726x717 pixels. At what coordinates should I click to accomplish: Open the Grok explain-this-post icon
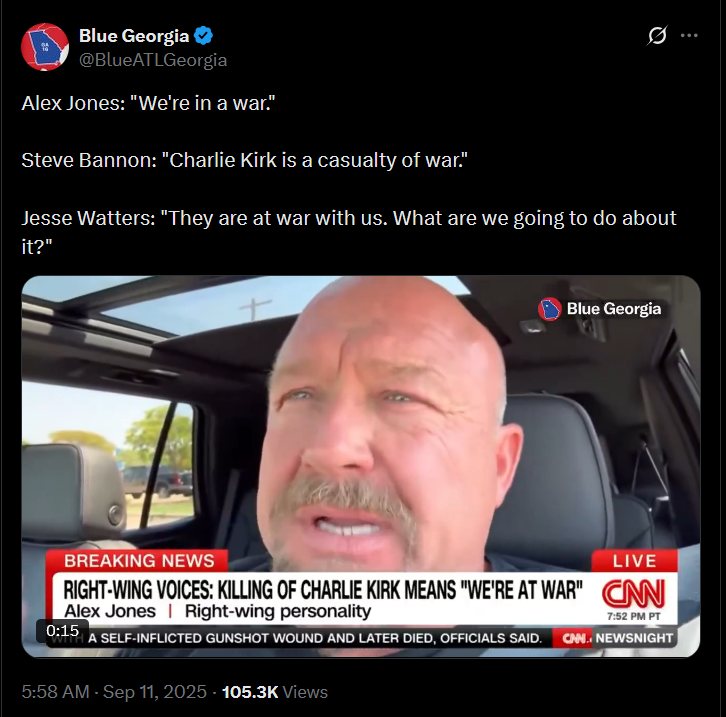click(657, 36)
